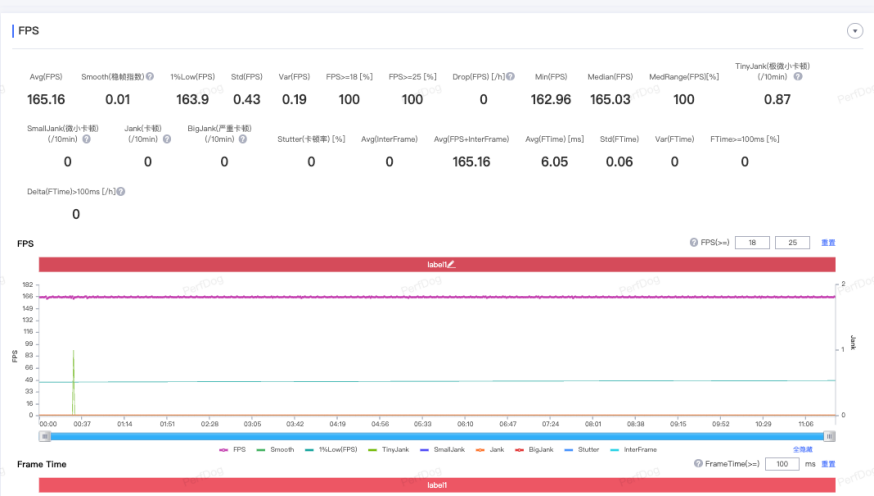The width and height of the screenshot is (874, 496).
Task: Grab the right handle of the time range slider
Action: click(829, 436)
